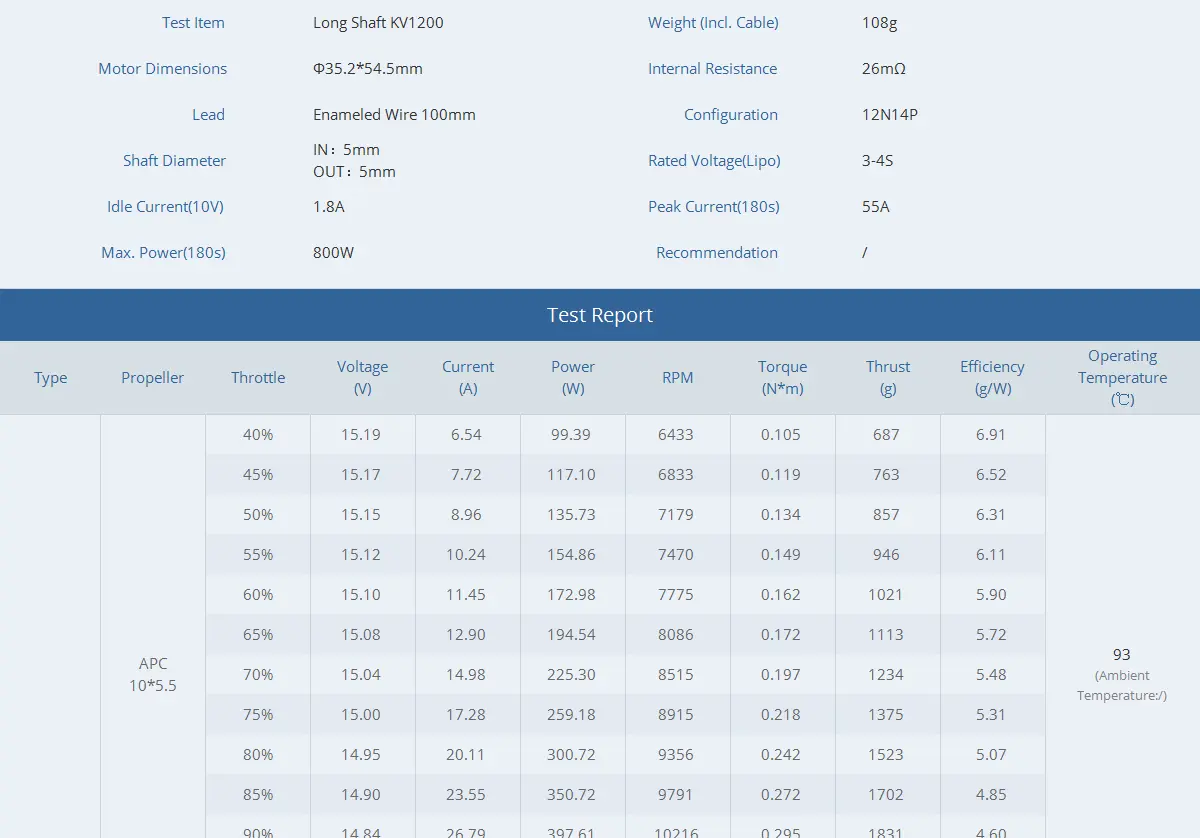This screenshot has height=838, width=1200.
Task: Click the 1375 thrust cell
Action: pos(886,714)
